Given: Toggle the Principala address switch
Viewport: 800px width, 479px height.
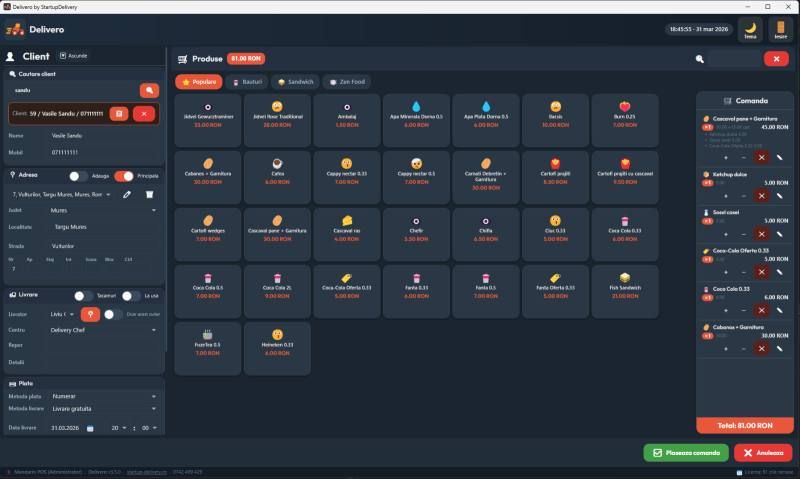Looking at the screenshot, I should (123, 176).
